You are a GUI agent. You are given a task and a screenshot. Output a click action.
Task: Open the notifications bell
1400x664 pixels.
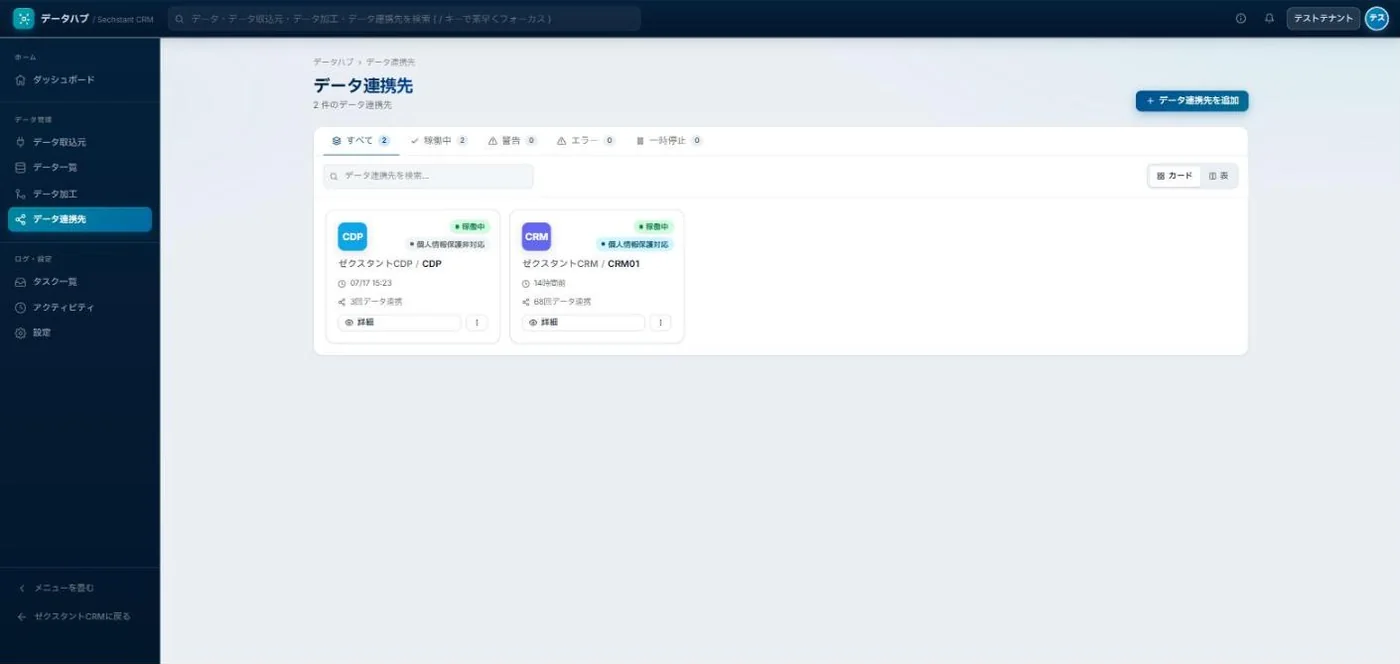pos(1269,19)
